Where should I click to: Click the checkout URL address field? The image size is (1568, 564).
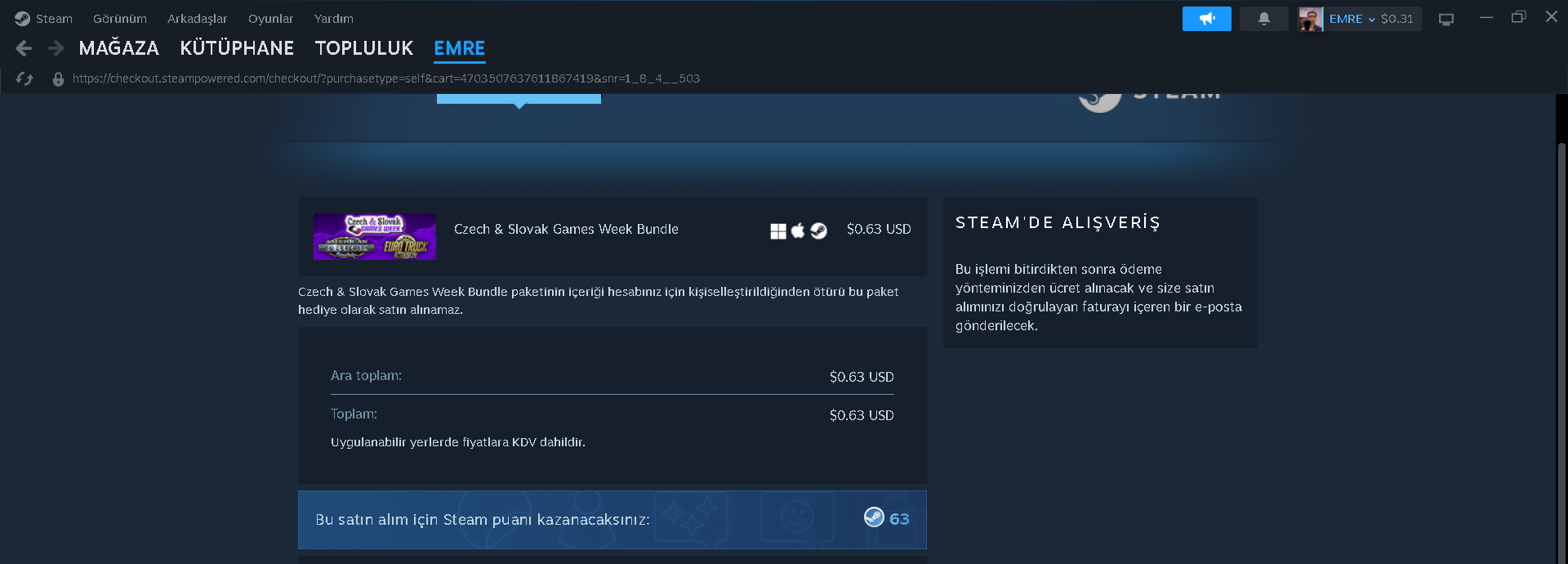pyautogui.click(x=385, y=78)
